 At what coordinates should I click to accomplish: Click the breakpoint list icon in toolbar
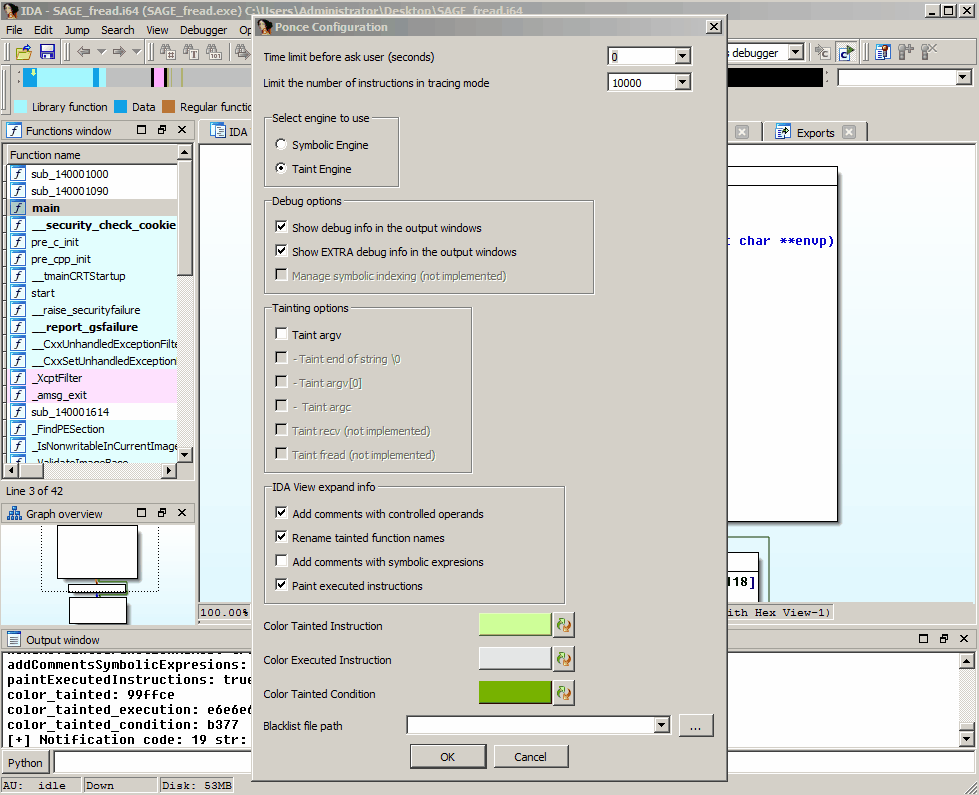coord(883,52)
